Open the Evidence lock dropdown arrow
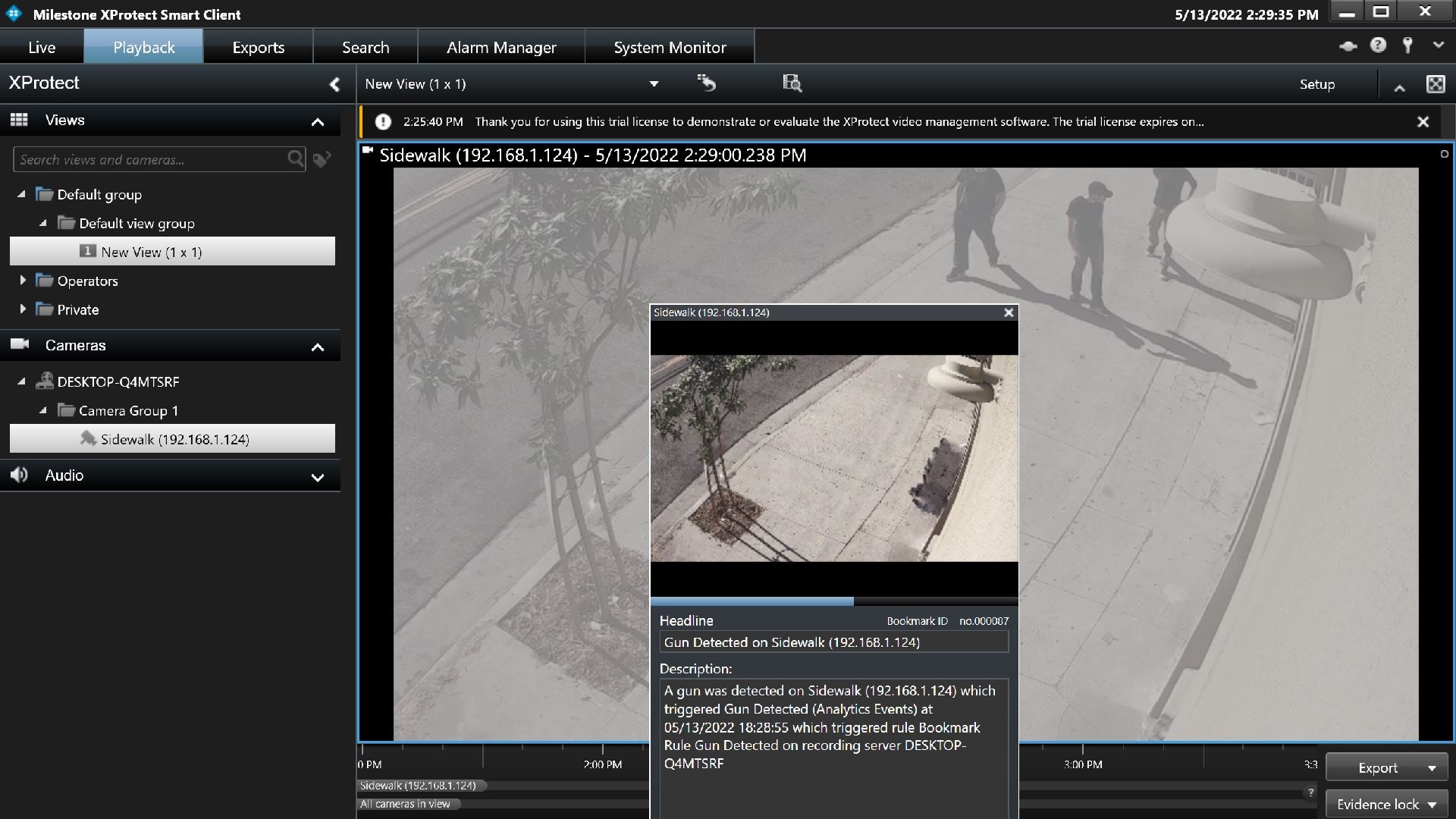This screenshot has height=819, width=1456. [1432, 805]
